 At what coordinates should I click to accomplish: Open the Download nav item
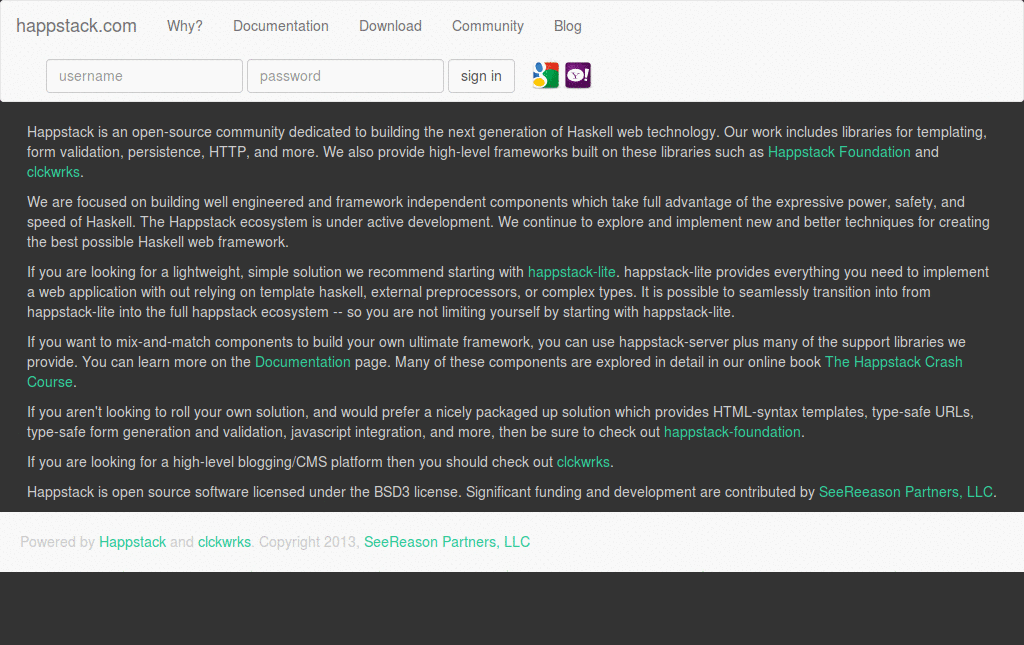tap(391, 26)
